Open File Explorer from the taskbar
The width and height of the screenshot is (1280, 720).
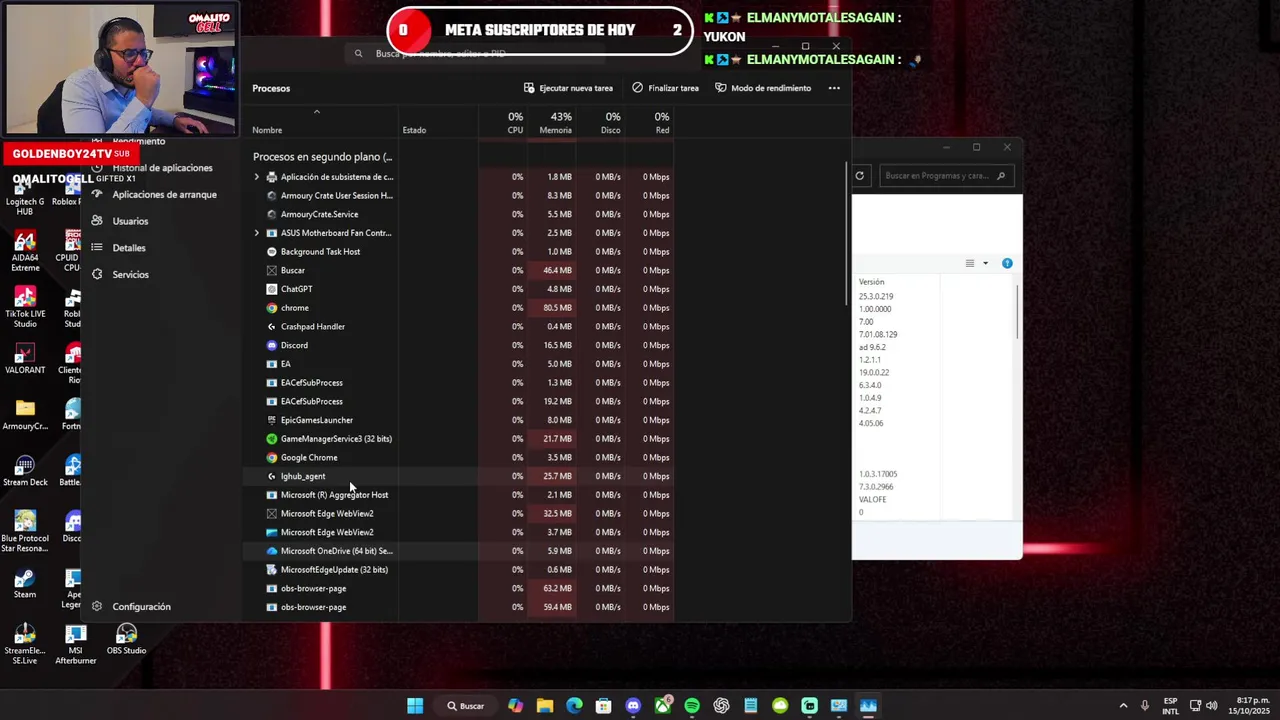point(545,706)
